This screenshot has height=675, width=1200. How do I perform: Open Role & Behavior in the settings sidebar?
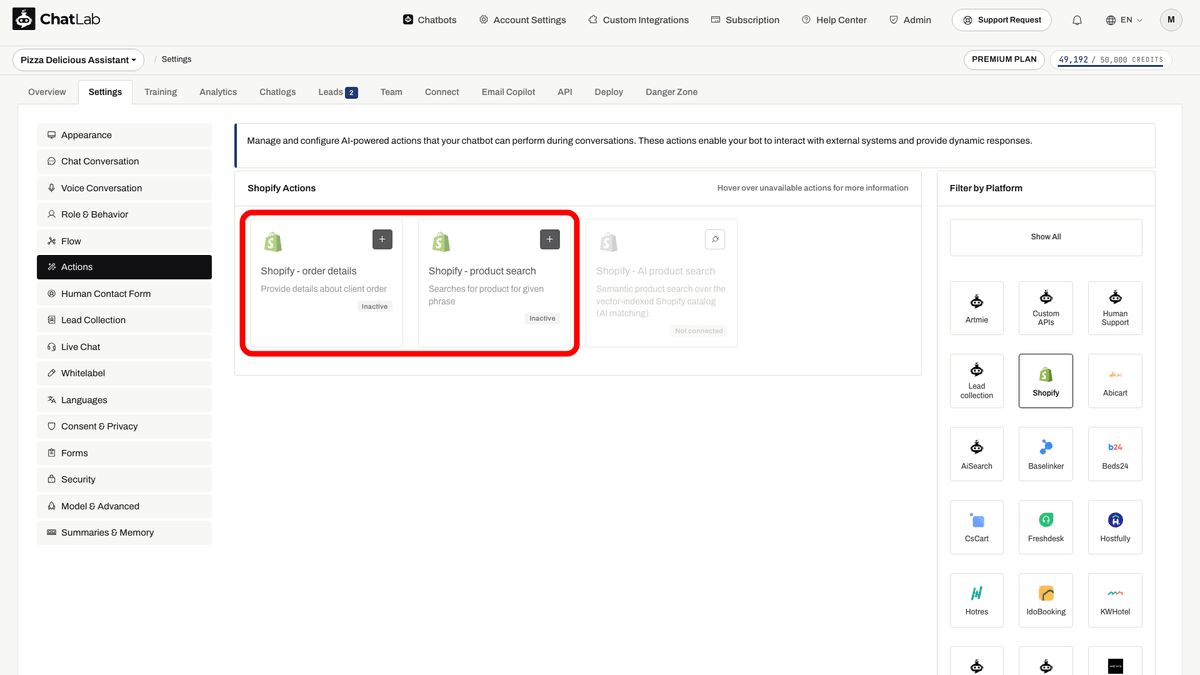click(124, 214)
